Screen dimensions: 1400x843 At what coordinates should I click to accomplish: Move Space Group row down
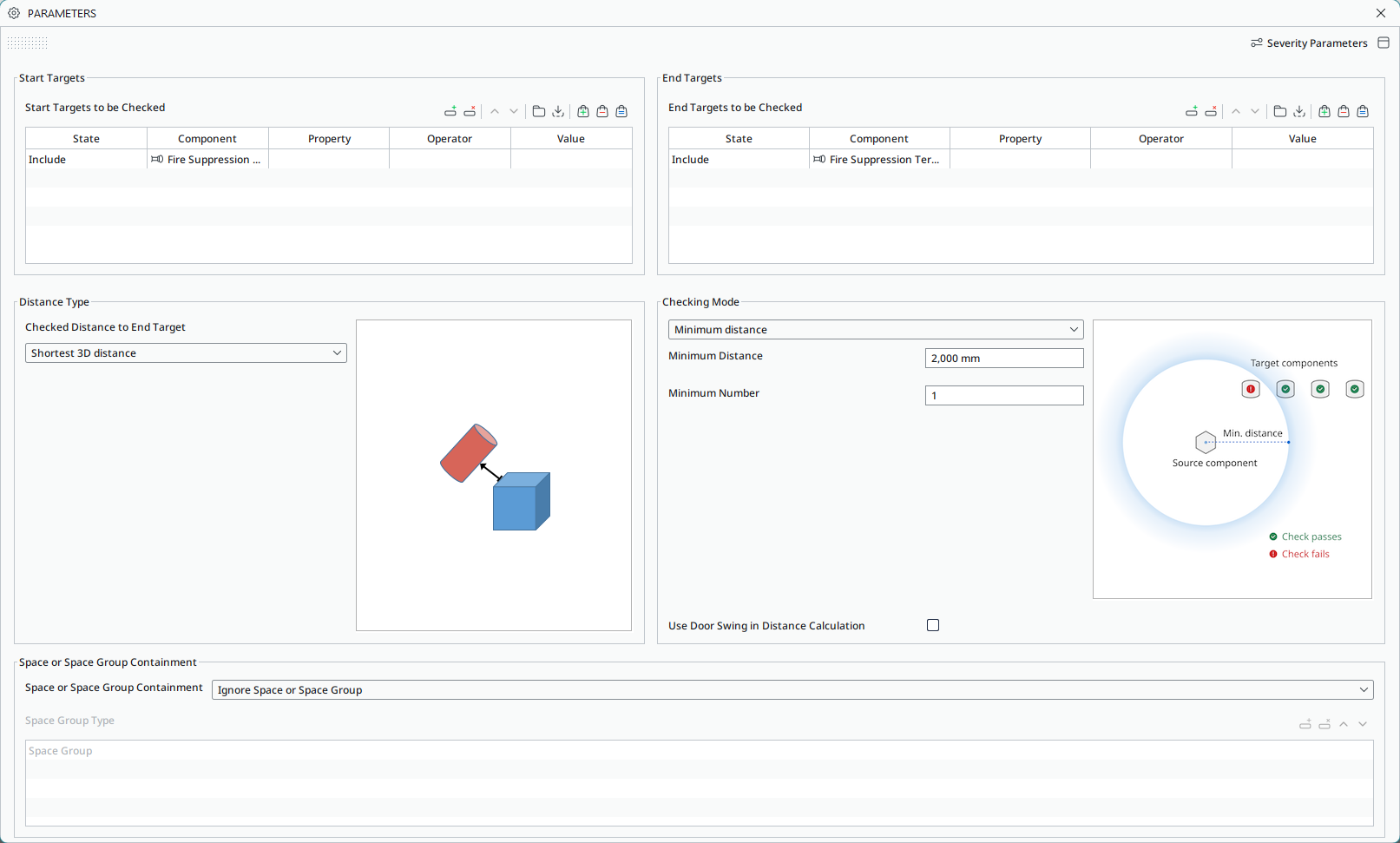pos(1363,724)
